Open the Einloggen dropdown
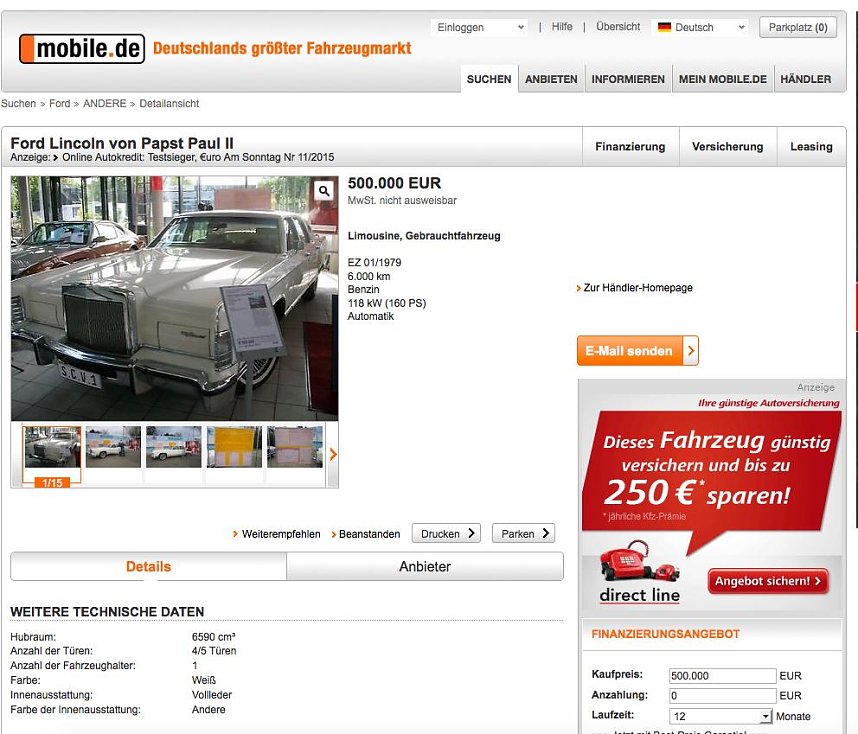This screenshot has width=858, height=734. pyautogui.click(x=479, y=28)
